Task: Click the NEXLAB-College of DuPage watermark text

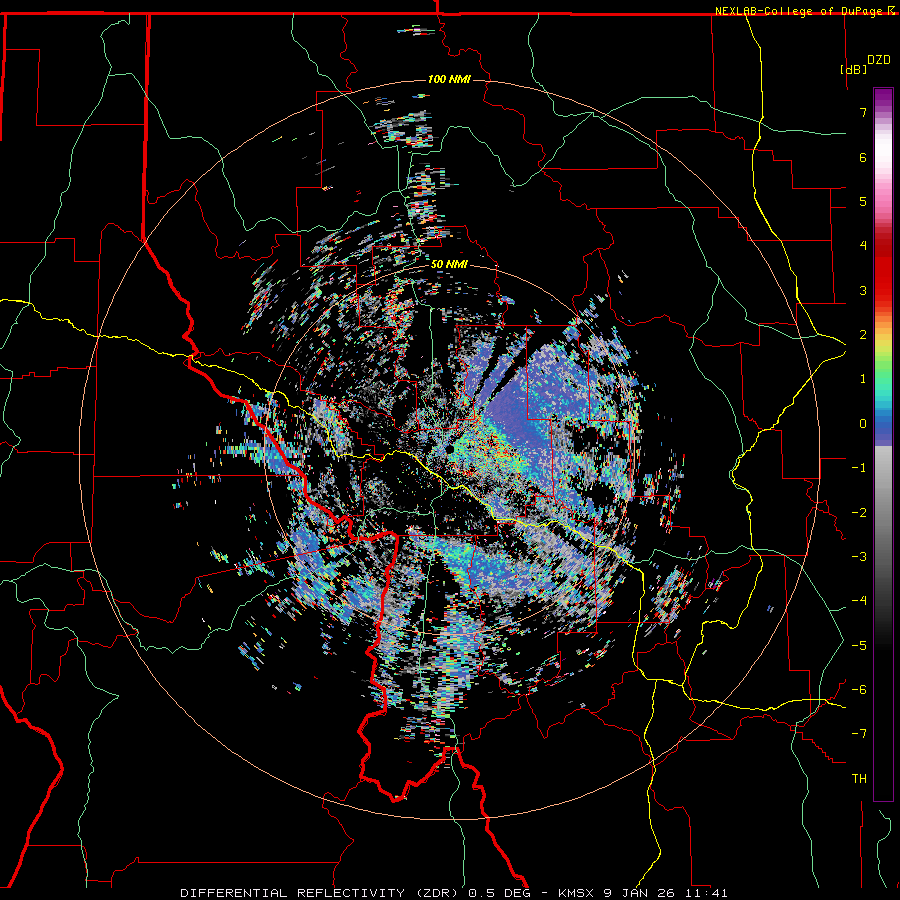Action: click(806, 11)
